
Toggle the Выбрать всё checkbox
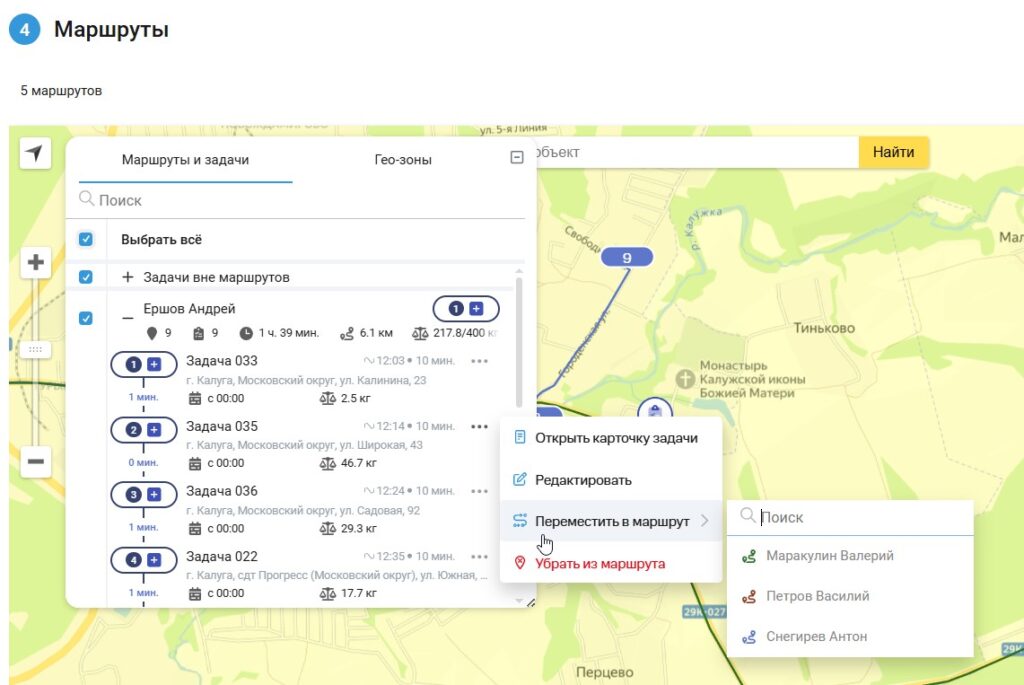86,240
